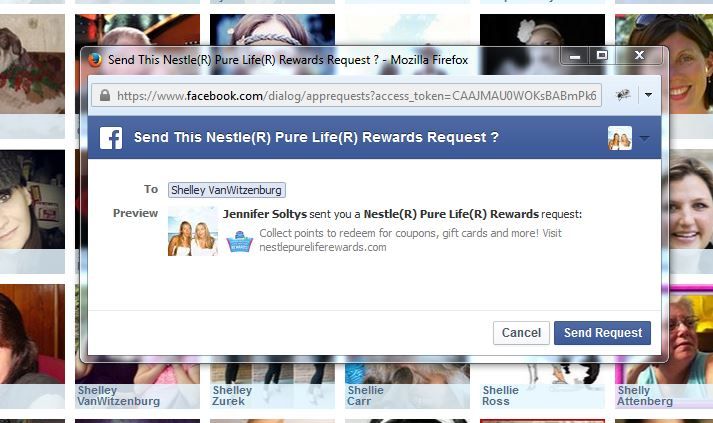
Task: Click the Firefox logo in title bar
Action: coord(95,59)
